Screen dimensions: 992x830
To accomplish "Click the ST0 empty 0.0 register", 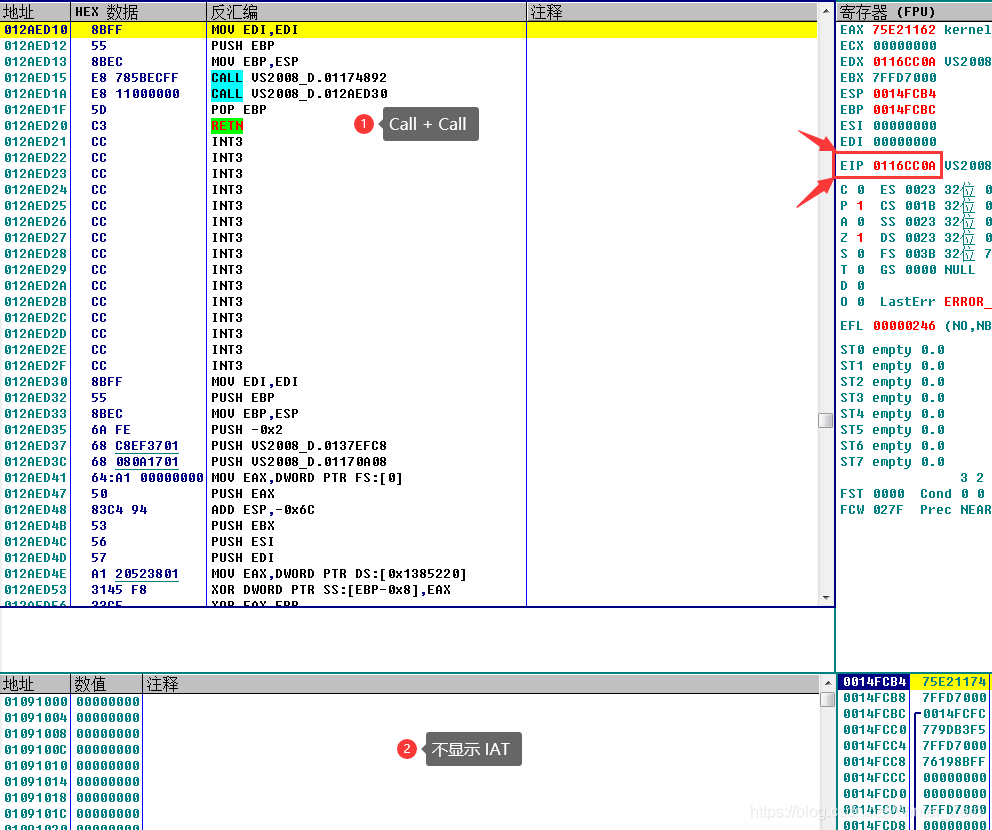I will 892,350.
